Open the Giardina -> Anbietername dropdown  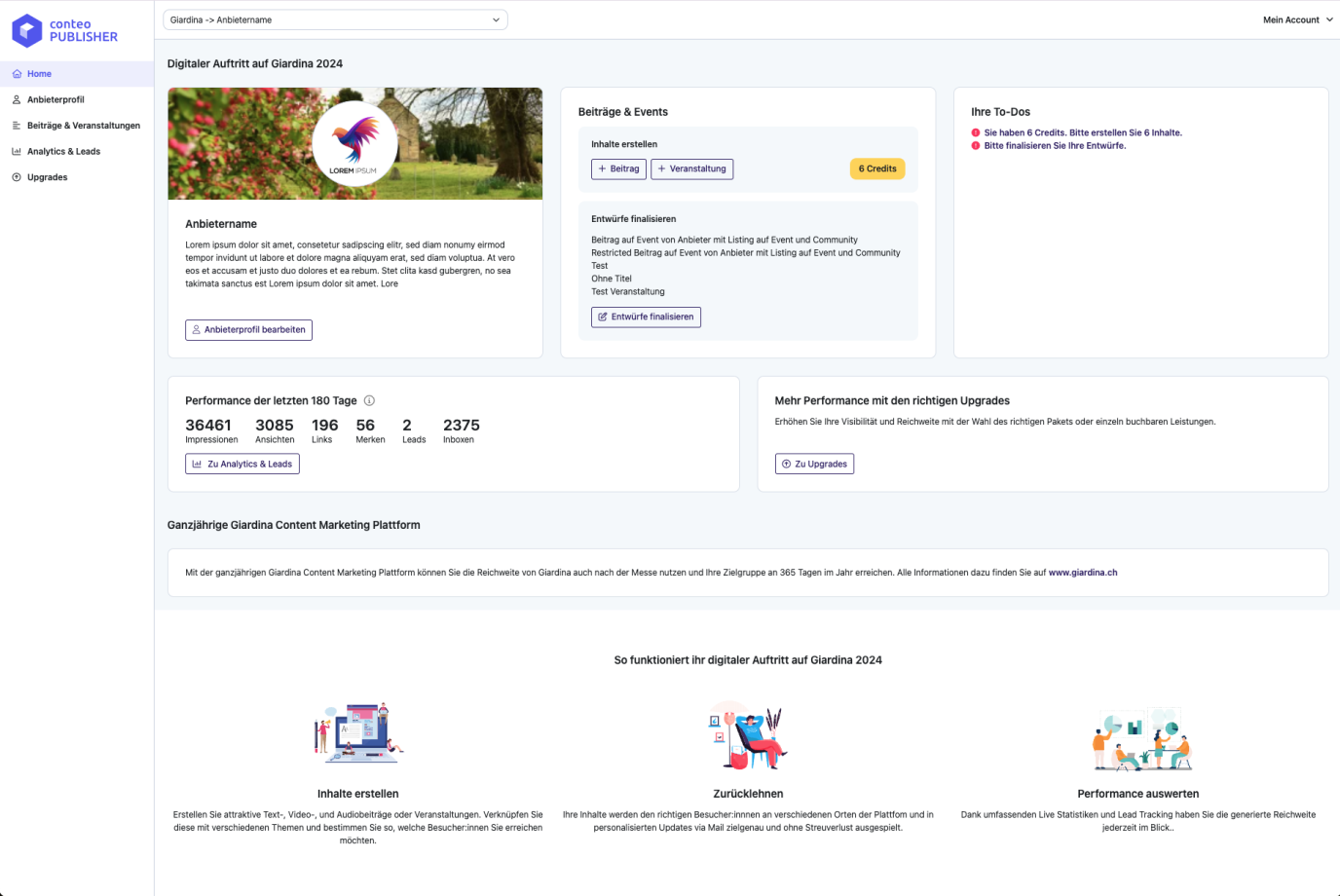pyautogui.click(x=335, y=19)
